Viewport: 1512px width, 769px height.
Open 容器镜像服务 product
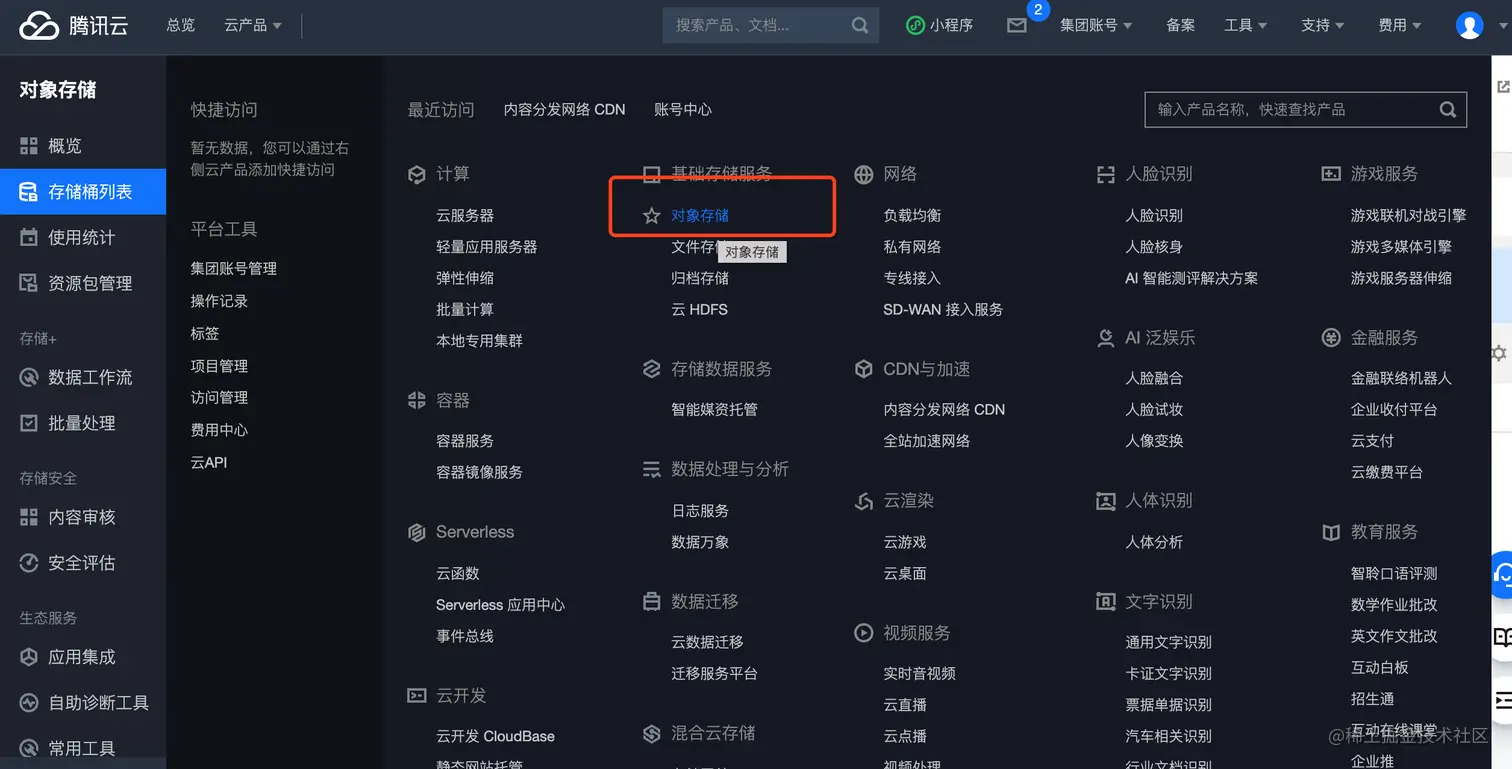[479, 472]
